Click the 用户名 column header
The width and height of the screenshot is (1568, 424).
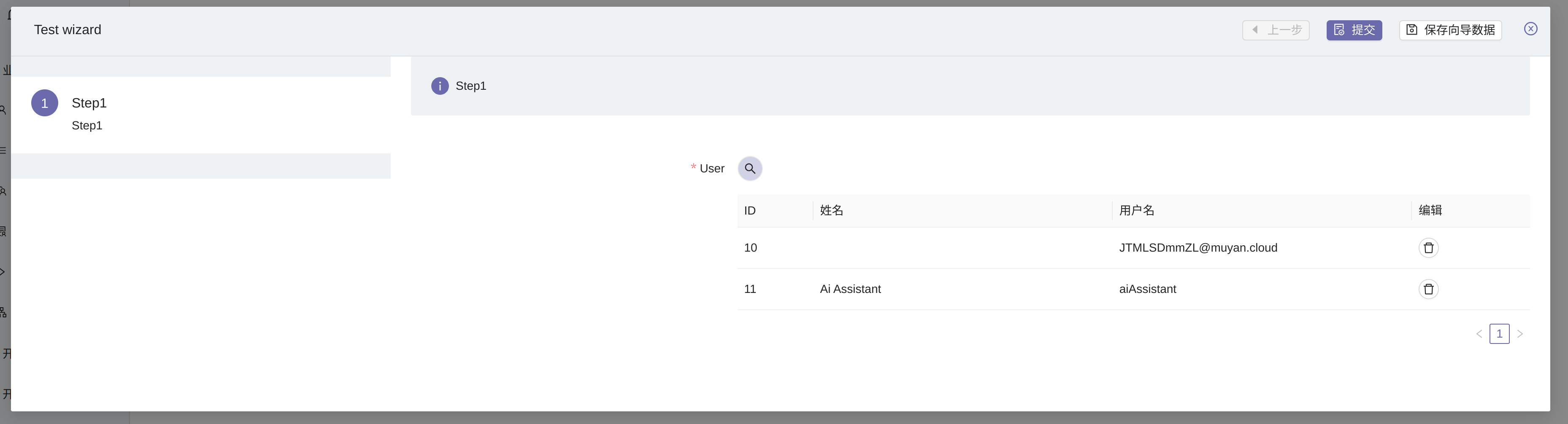(1136, 210)
